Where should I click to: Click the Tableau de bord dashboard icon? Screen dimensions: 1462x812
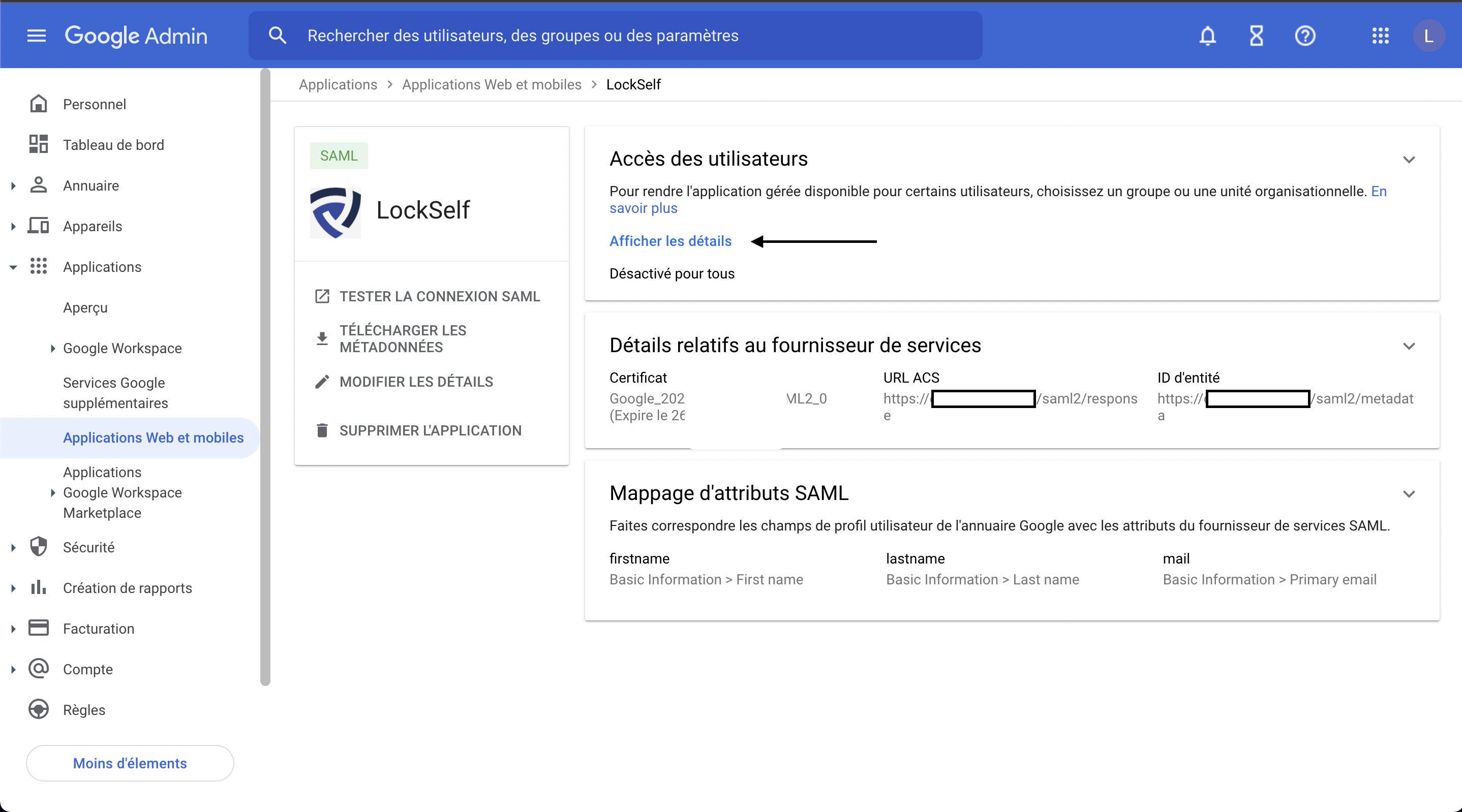point(39,144)
